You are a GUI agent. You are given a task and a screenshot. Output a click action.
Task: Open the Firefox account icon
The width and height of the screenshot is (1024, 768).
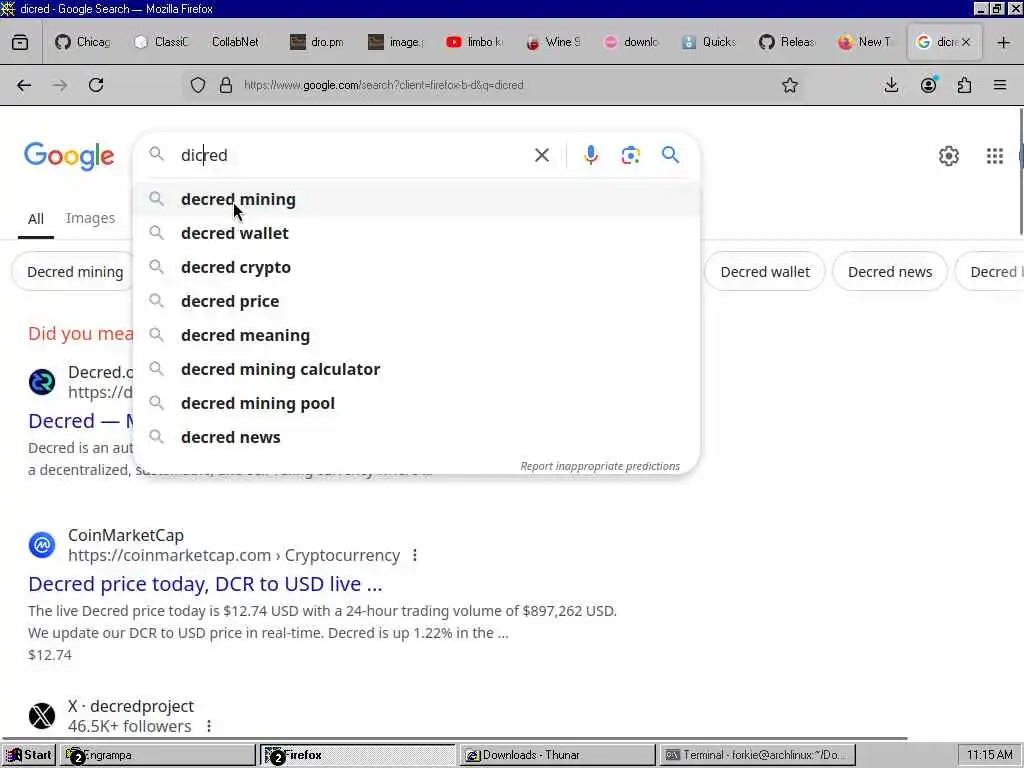(929, 85)
